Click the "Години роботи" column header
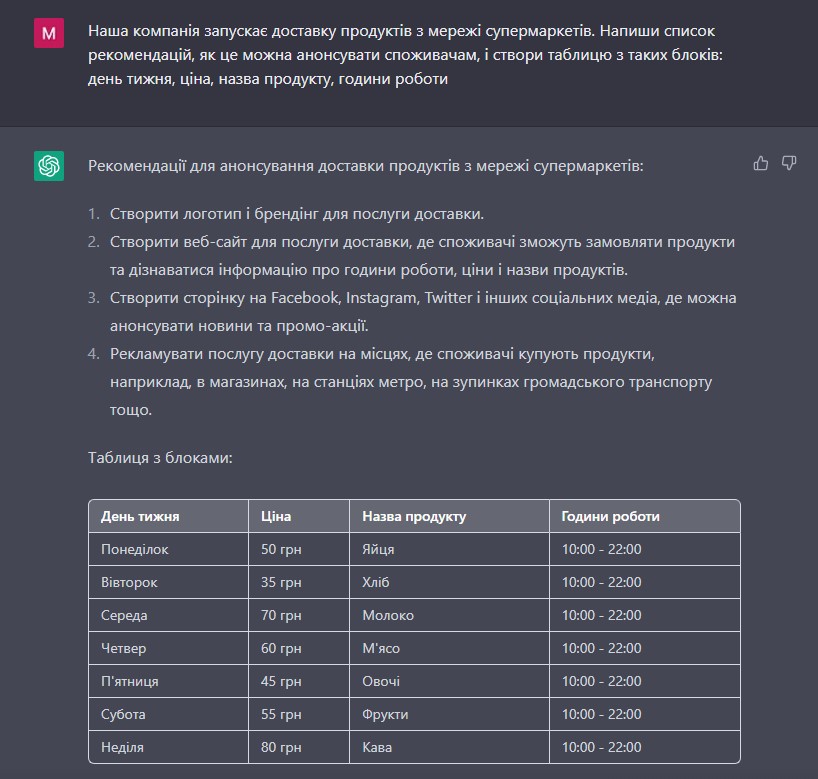818x779 pixels. tap(610, 516)
